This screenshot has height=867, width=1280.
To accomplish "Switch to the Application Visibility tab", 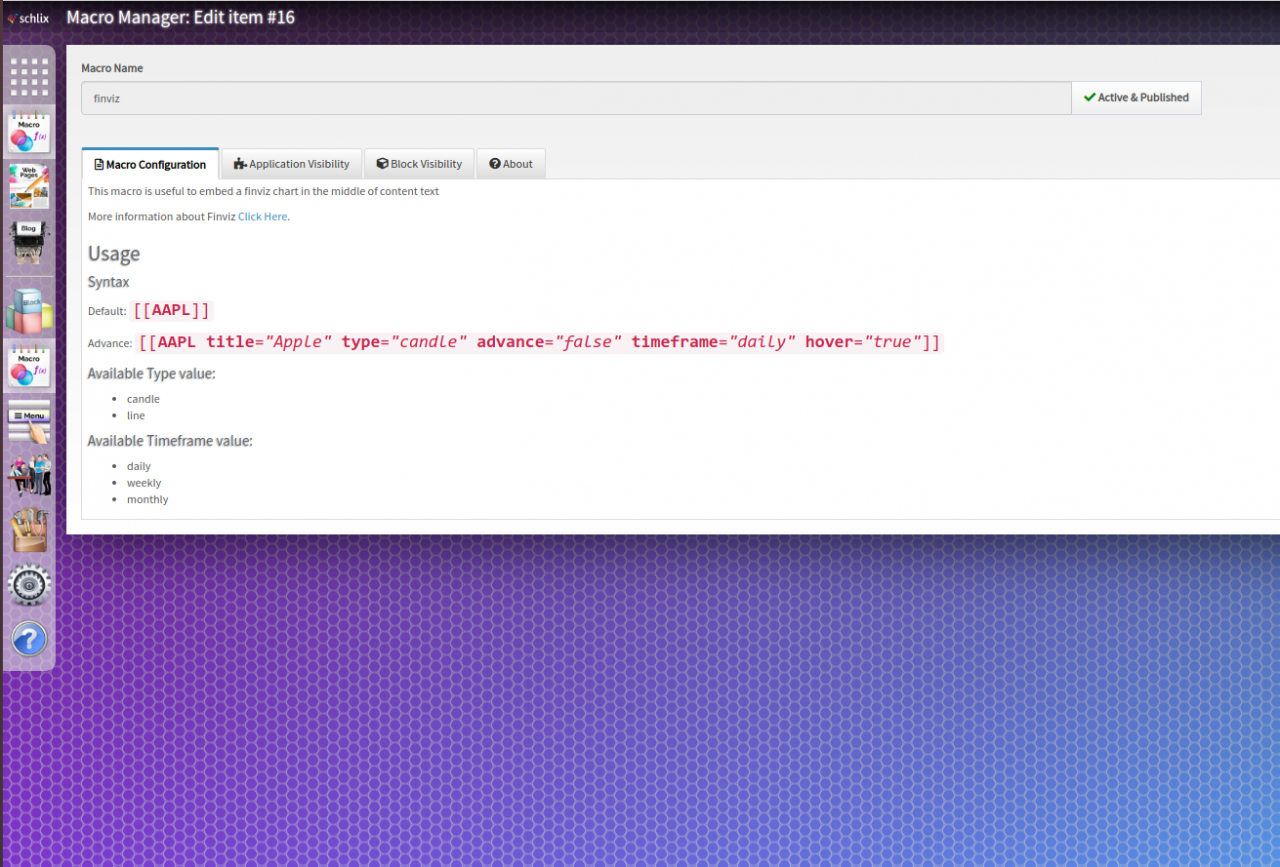I will [292, 164].
